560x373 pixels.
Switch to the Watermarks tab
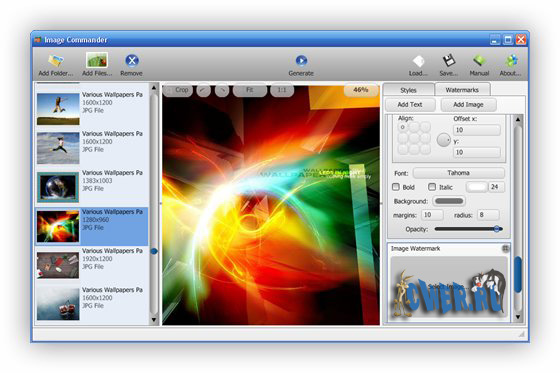[x=462, y=90]
